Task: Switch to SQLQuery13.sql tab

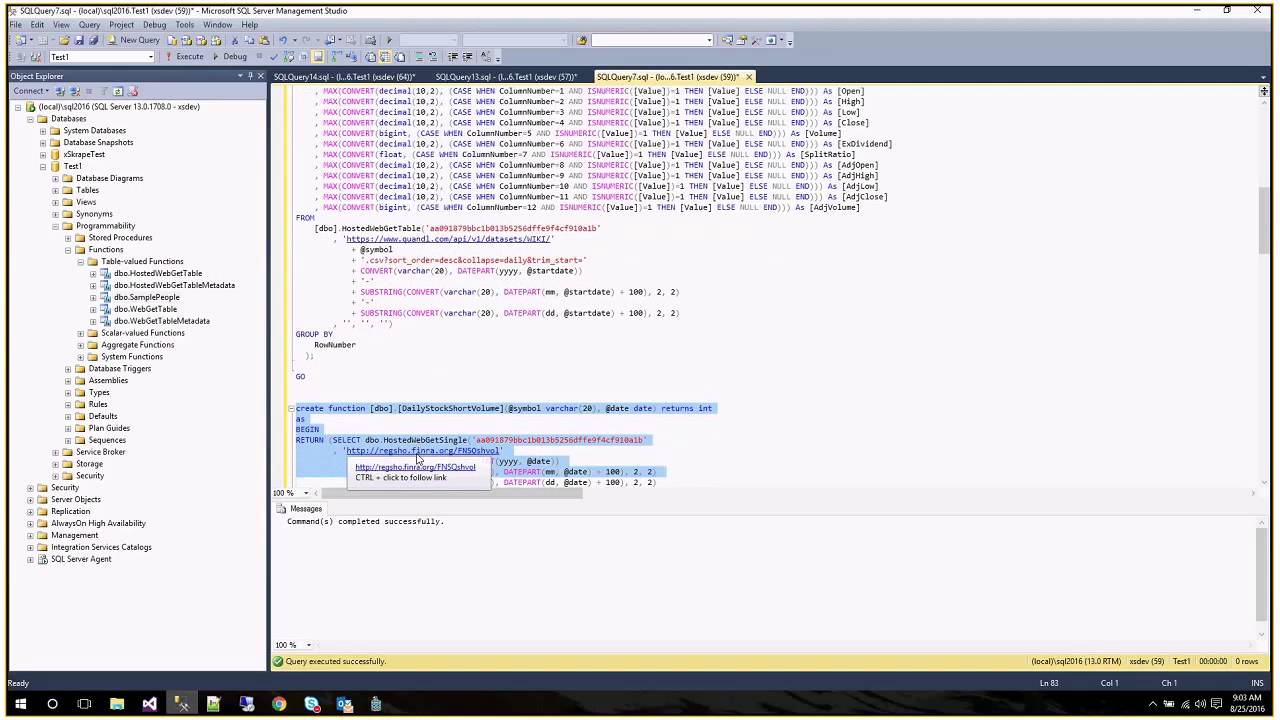Action: coord(506,77)
